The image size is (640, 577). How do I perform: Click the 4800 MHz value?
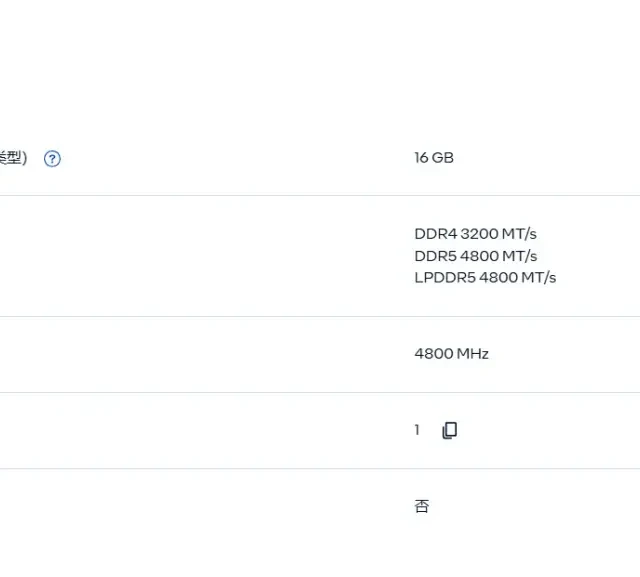[x=451, y=353]
